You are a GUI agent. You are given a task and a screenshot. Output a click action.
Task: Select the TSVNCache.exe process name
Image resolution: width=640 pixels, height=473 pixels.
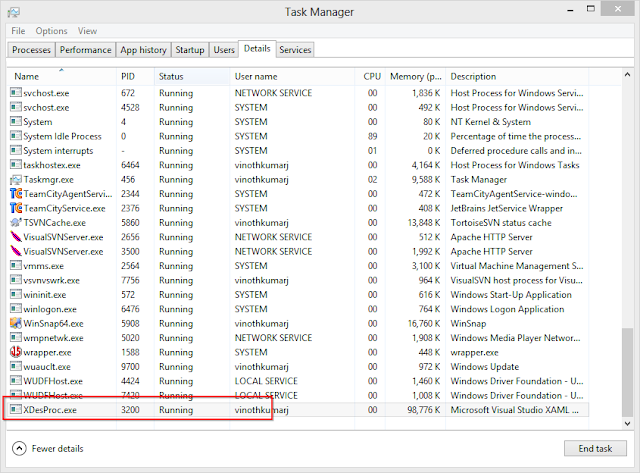[54, 223]
